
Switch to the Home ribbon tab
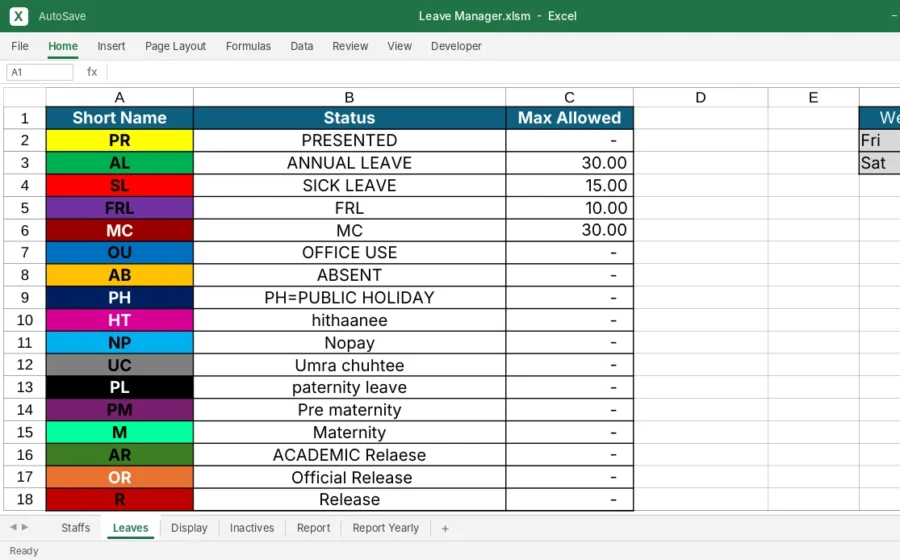pos(63,46)
